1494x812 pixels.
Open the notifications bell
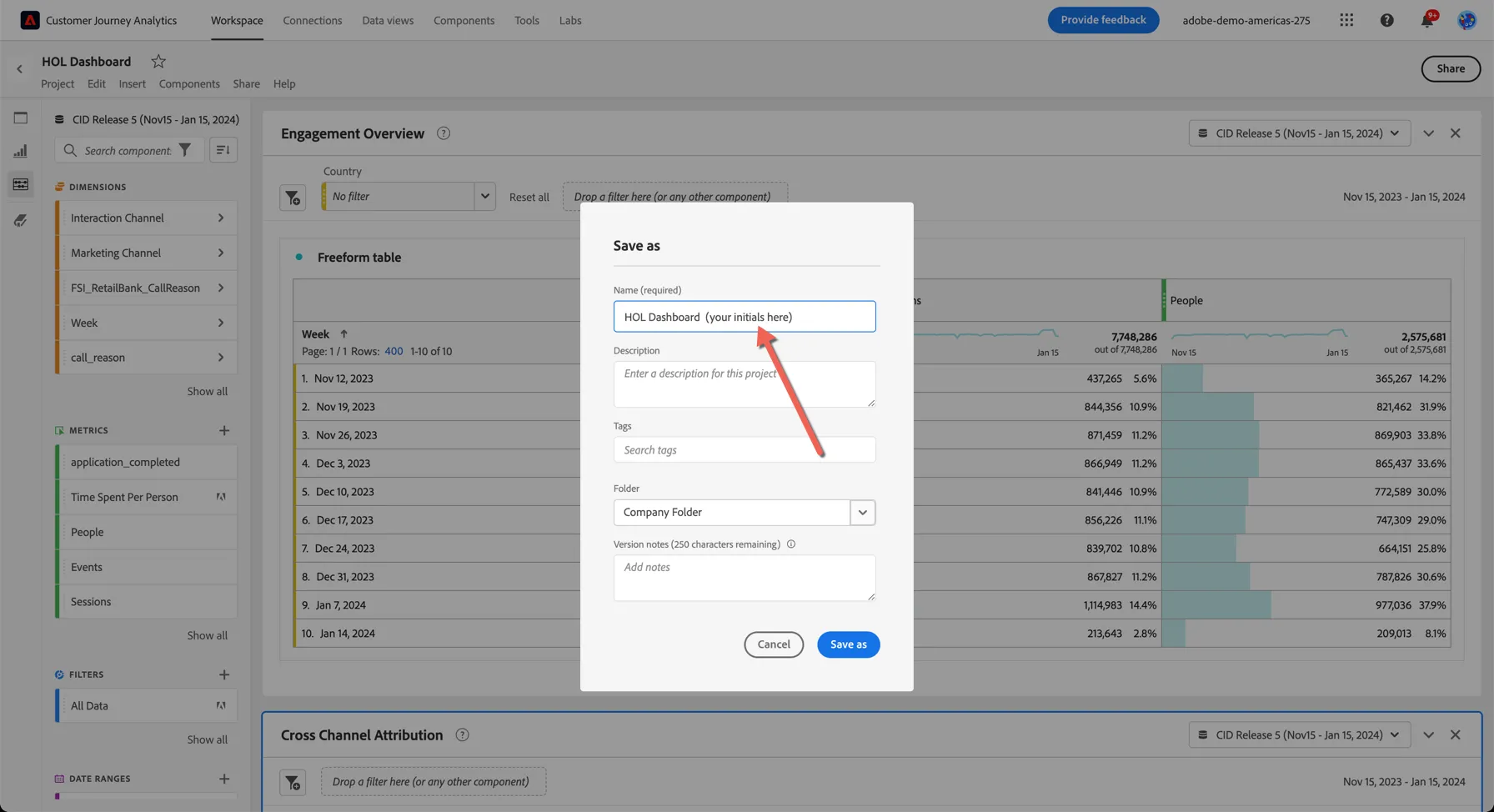click(x=1427, y=20)
